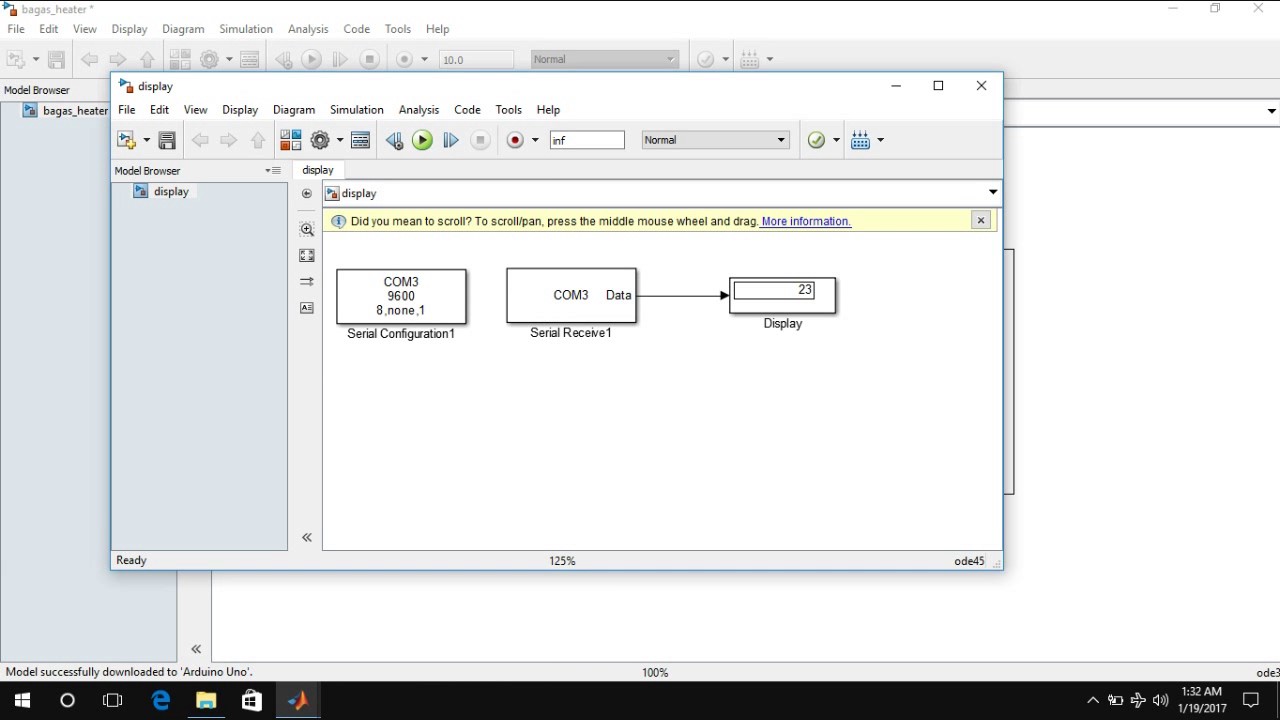Click the Step Back button

[394, 140]
